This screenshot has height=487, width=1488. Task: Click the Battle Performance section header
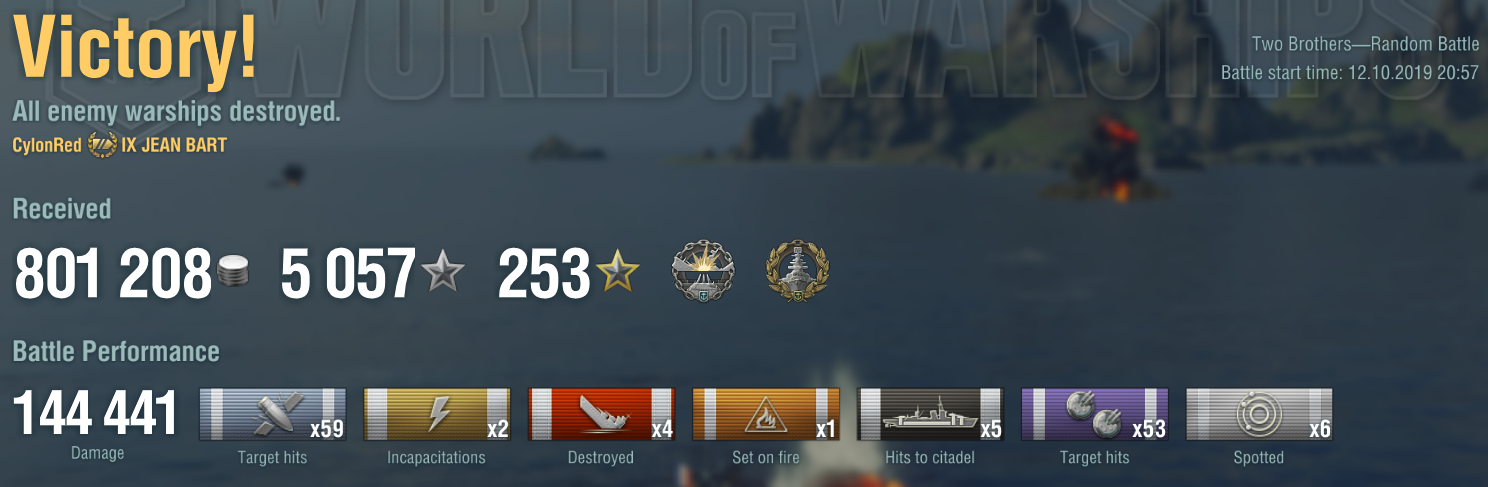116,352
